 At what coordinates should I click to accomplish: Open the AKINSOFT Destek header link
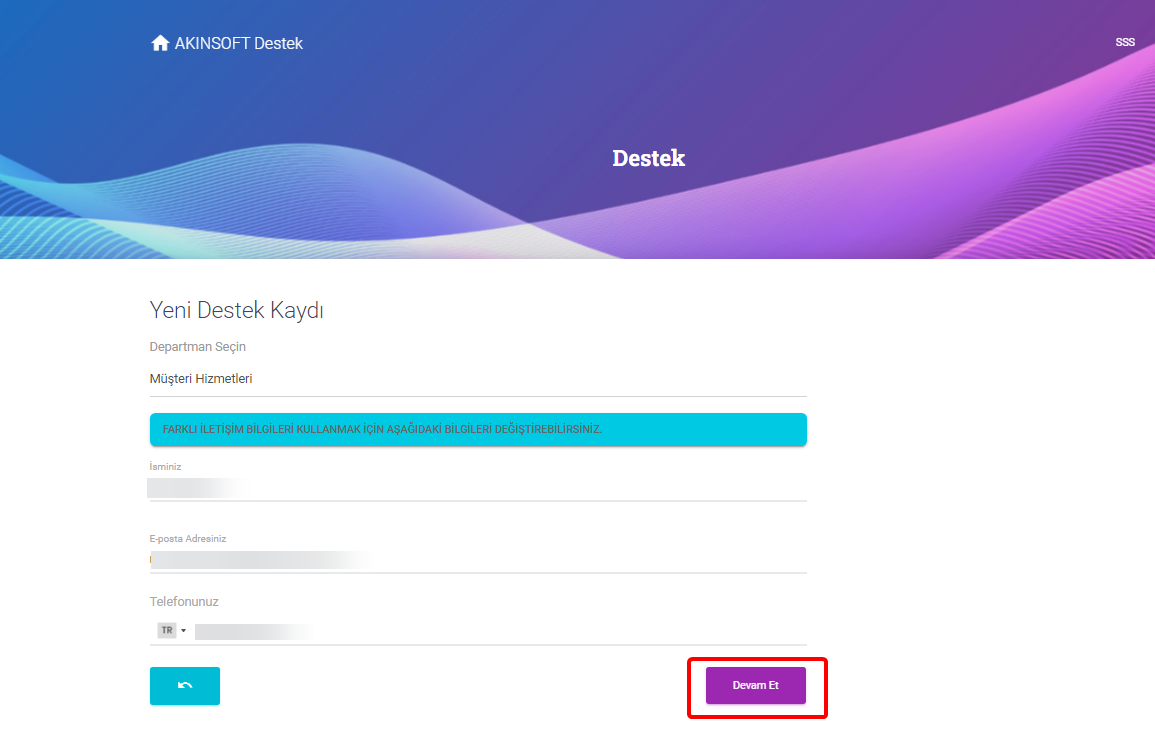tap(227, 43)
